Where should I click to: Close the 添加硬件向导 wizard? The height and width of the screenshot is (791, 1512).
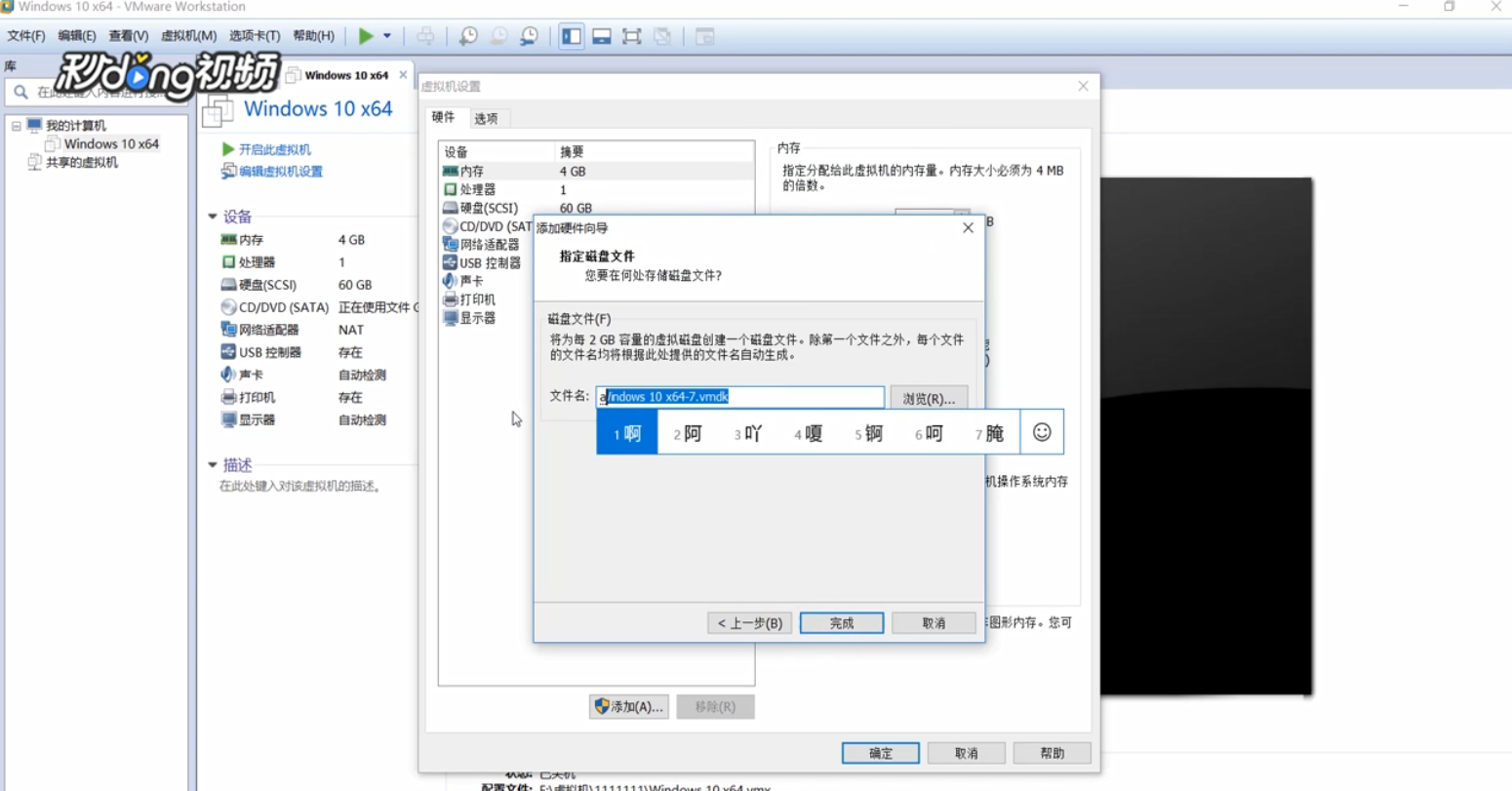coord(968,227)
